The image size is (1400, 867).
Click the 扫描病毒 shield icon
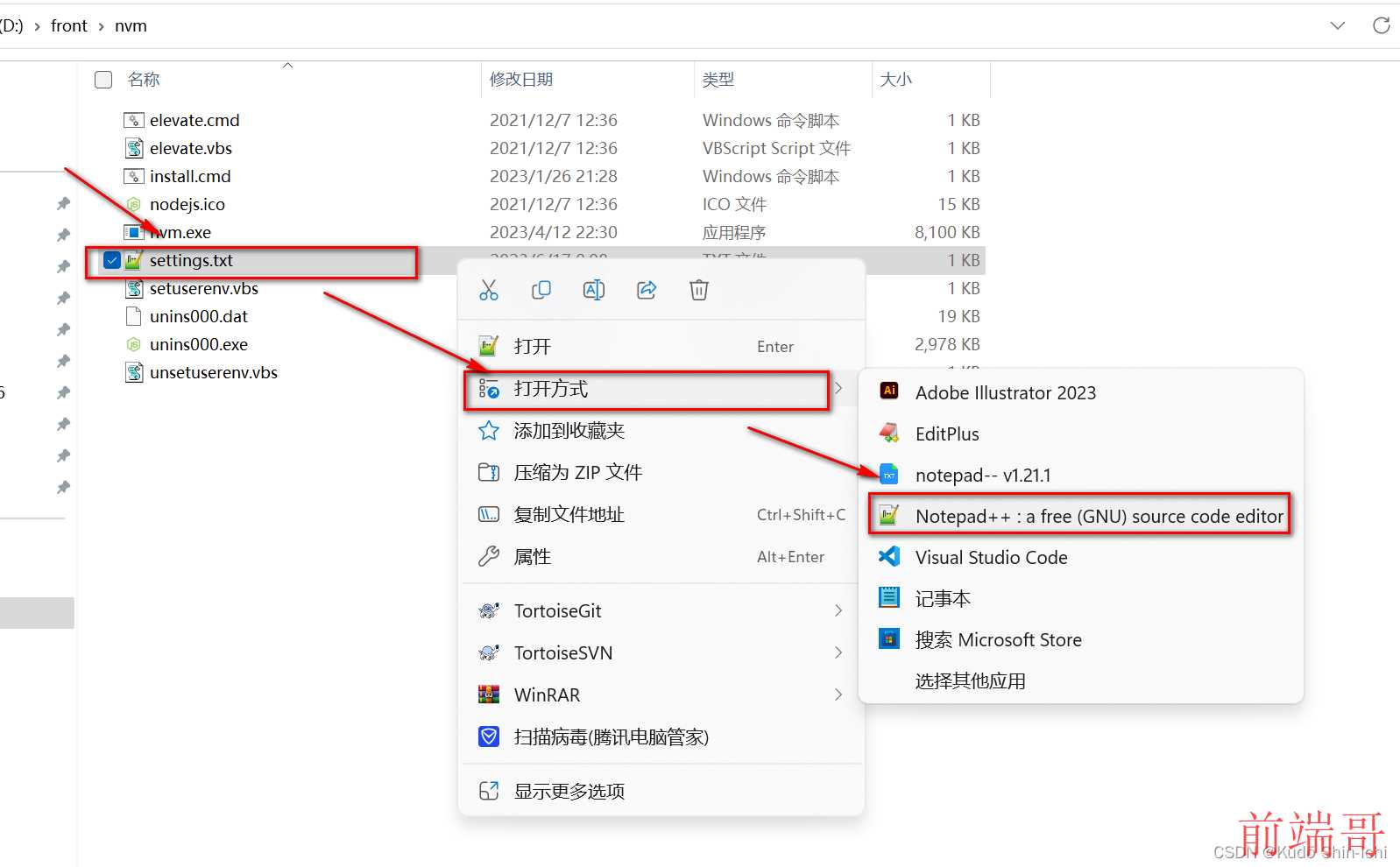coord(489,737)
